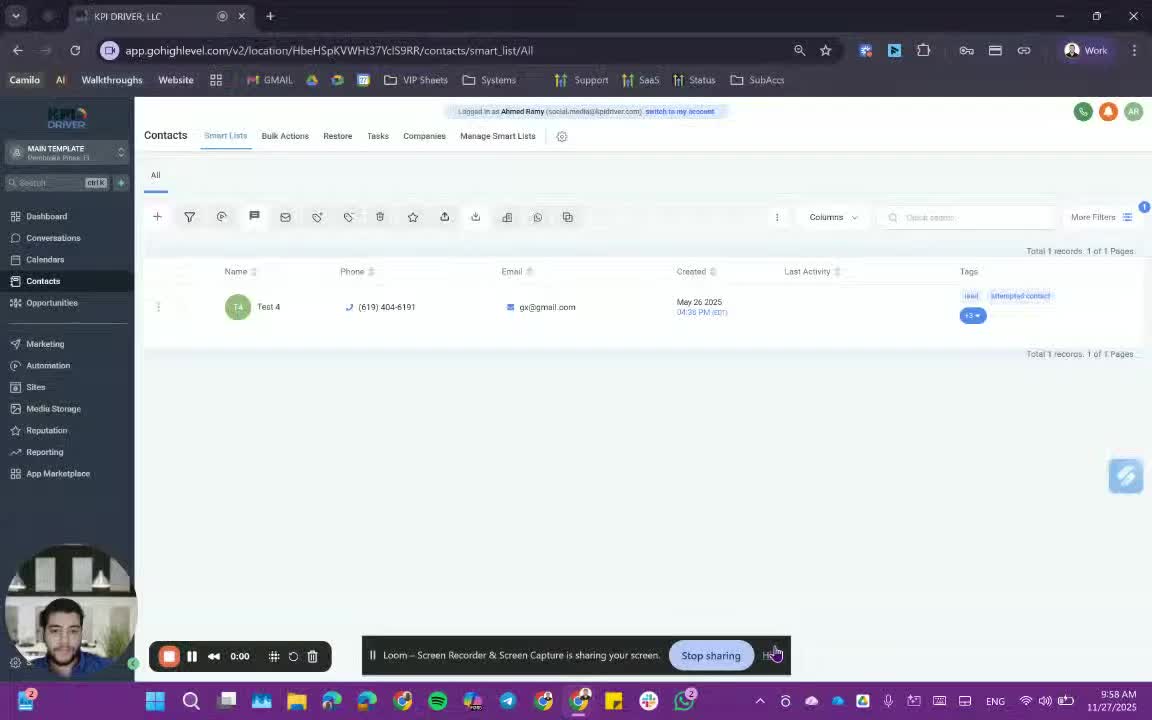Image resolution: width=1152 pixels, height=720 pixels.
Task: Click the Add Tag icon
Action: coord(317,217)
